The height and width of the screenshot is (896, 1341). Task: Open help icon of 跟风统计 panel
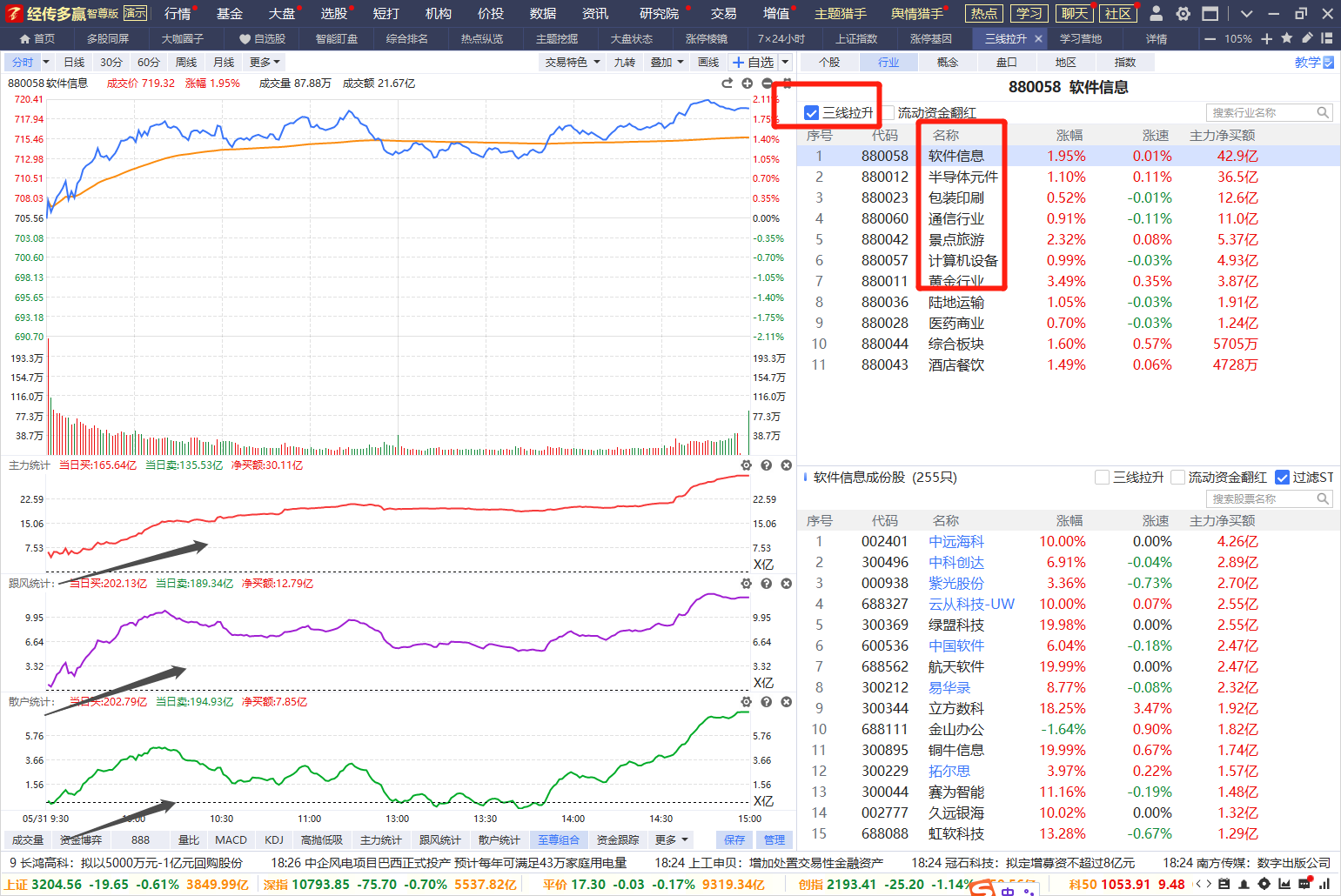[766, 584]
